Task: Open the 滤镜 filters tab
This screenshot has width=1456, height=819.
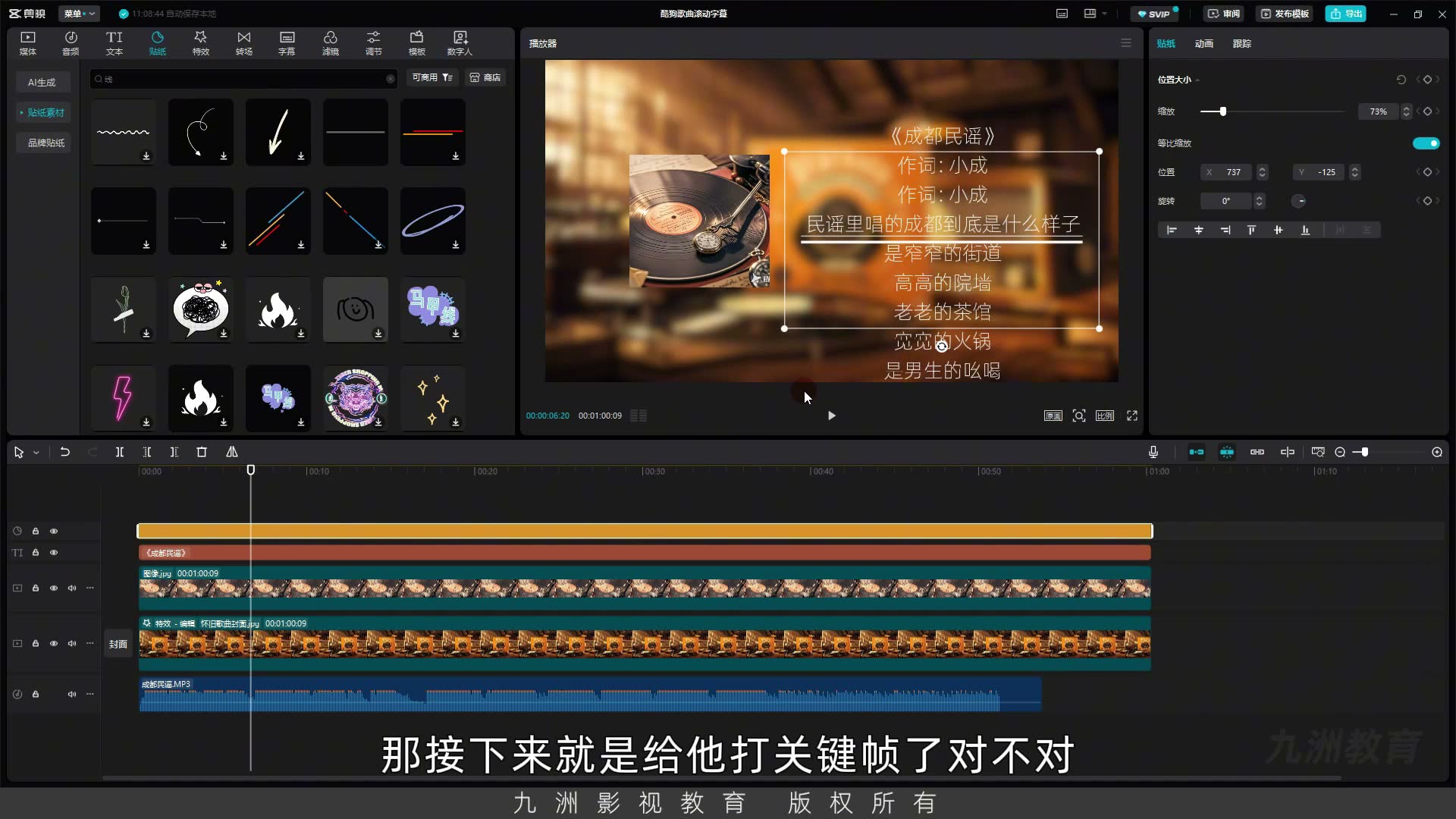Action: (330, 43)
